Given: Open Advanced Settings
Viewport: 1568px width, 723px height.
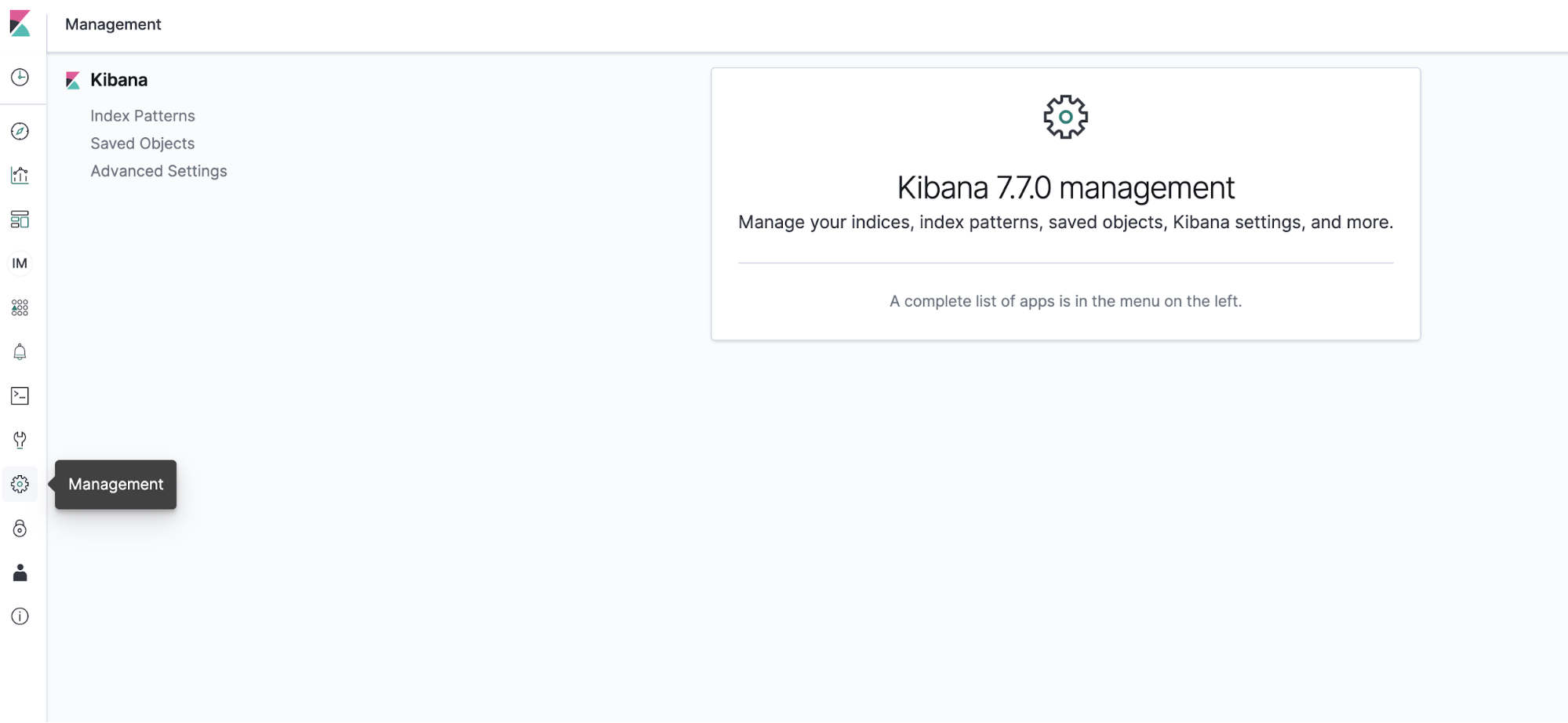Looking at the screenshot, I should pos(158,171).
